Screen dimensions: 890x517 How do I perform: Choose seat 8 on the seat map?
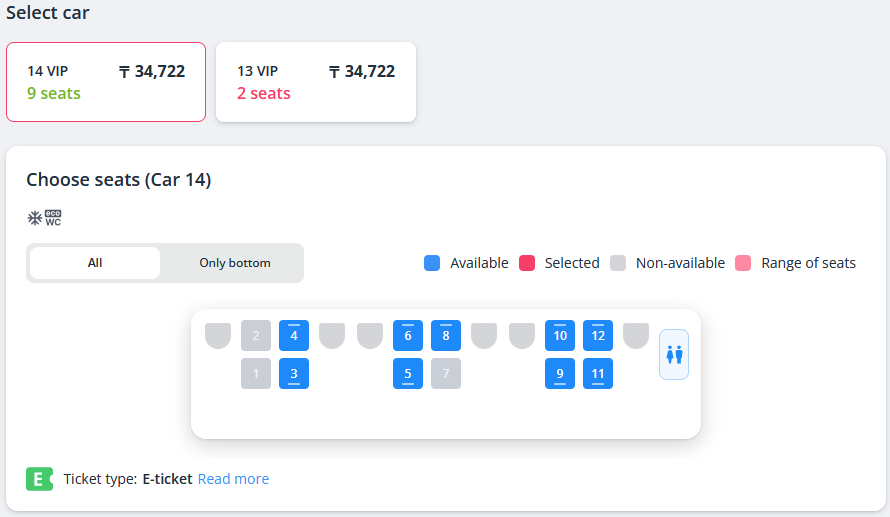pyautogui.click(x=446, y=336)
